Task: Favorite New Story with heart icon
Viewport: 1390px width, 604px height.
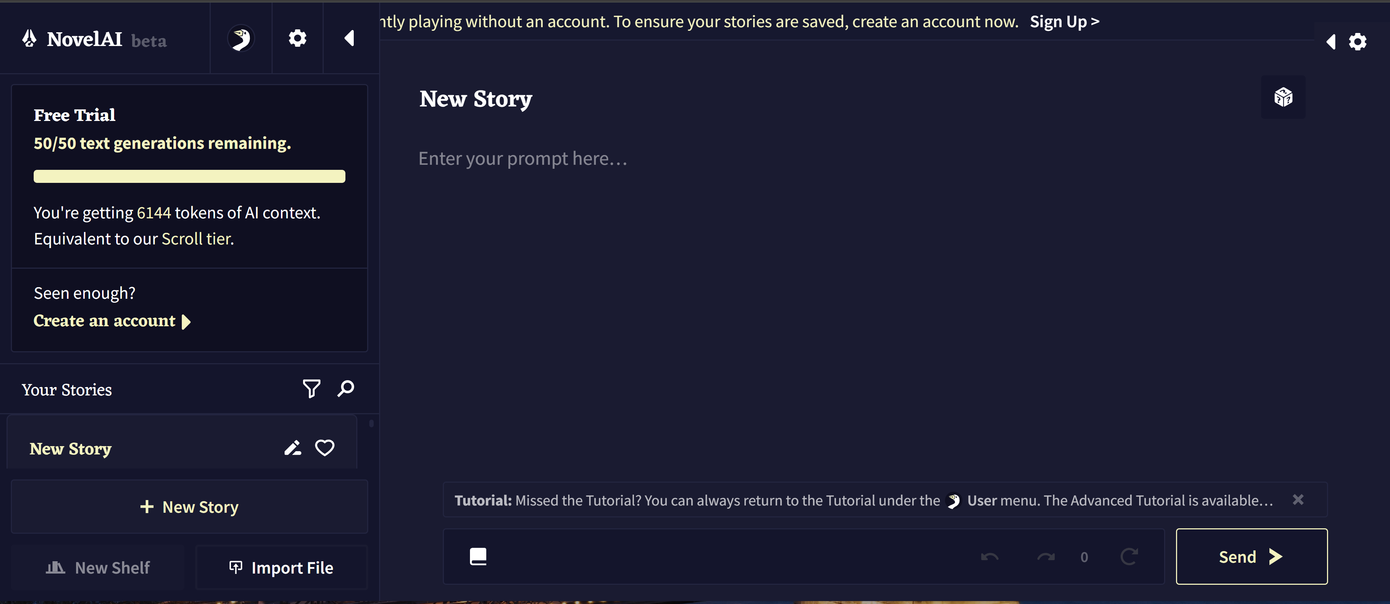Action: point(325,448)
